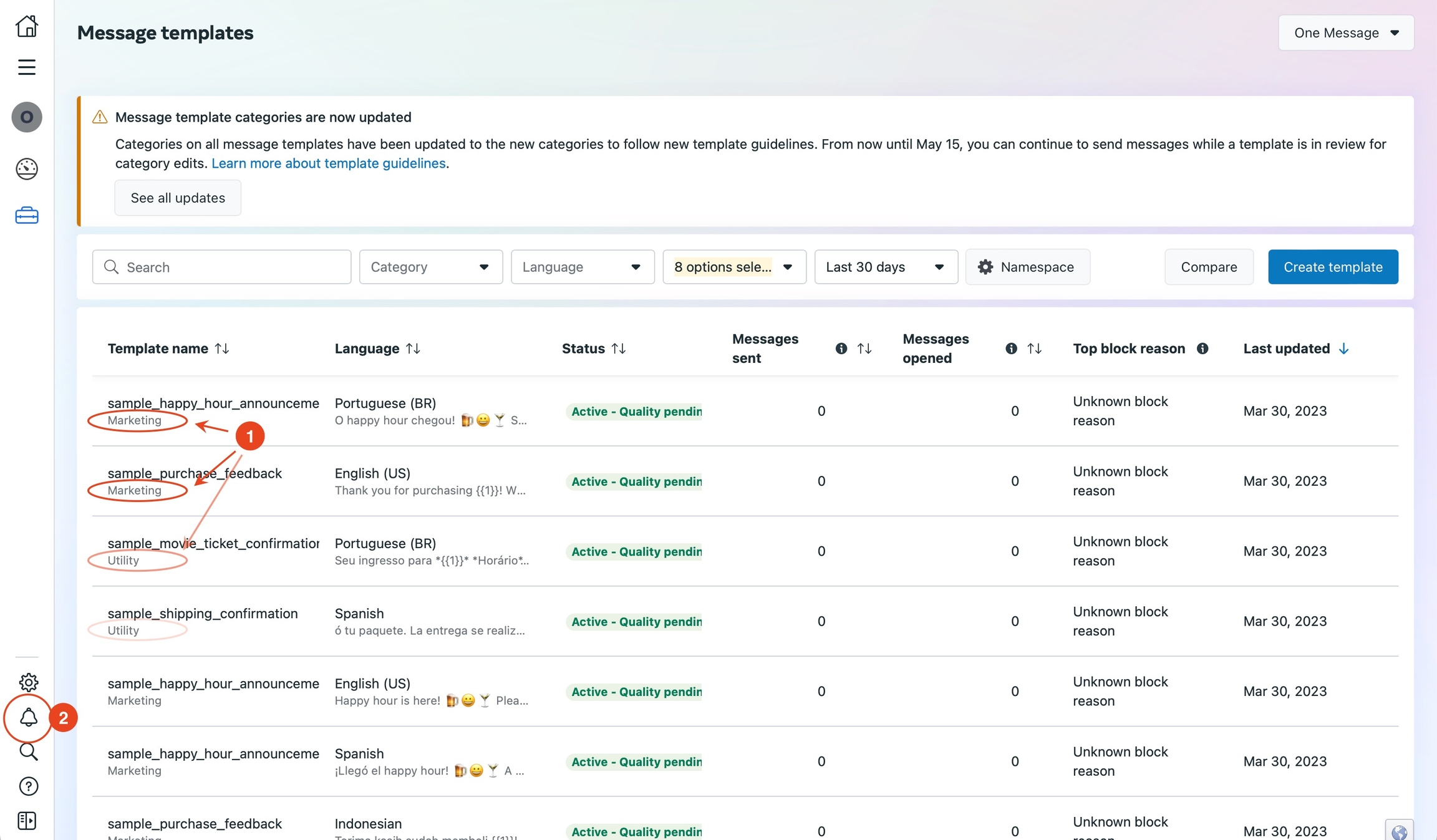Open the Last 30 days date dropdown
Viewport: 1437px width, 840px height.
[886, 267]
